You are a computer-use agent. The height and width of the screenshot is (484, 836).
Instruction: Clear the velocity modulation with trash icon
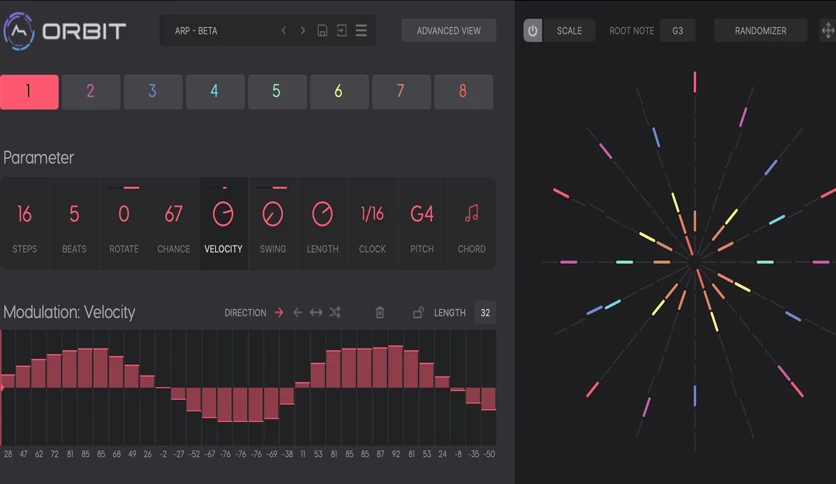[x=380, y=312]
